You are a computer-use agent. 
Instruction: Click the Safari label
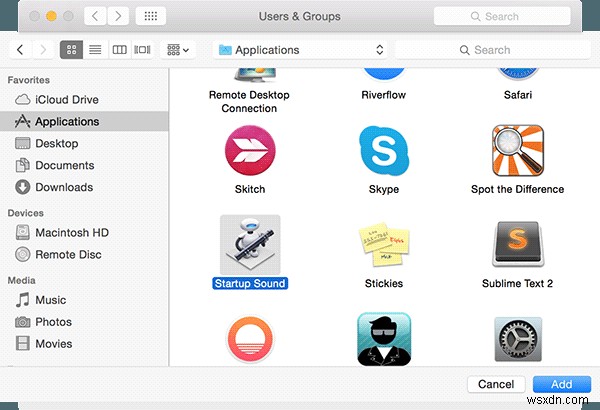click(x=518, y=95)
